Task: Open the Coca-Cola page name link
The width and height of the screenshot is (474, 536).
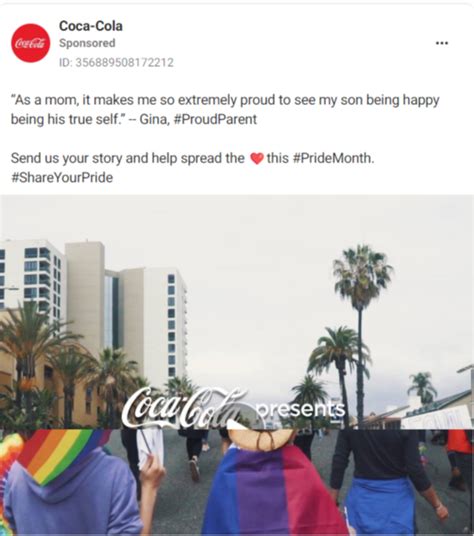Action: coord(91,26)
